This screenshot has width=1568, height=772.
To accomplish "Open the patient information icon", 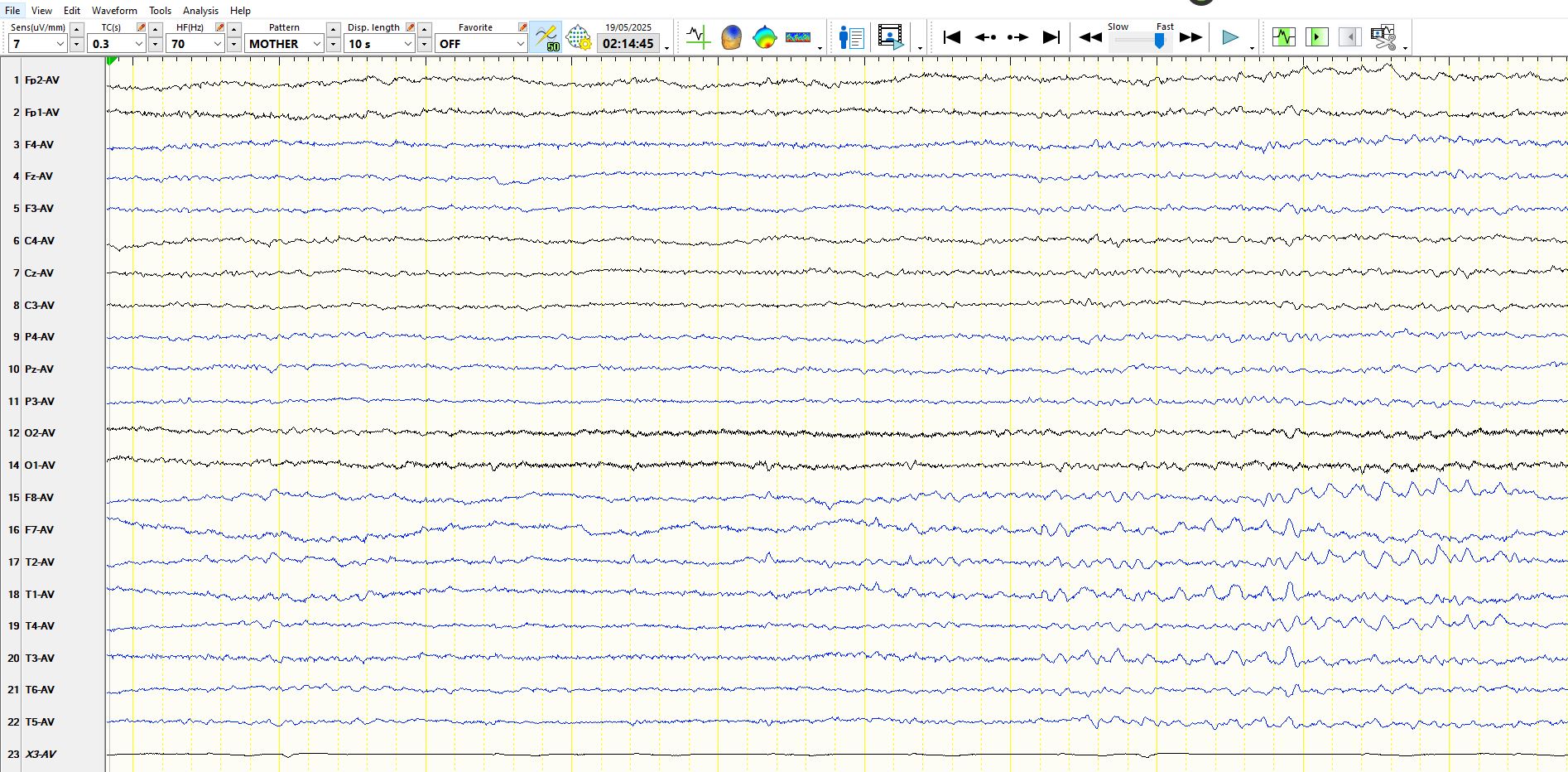I will pyautogui.click(x=851, y=38).
